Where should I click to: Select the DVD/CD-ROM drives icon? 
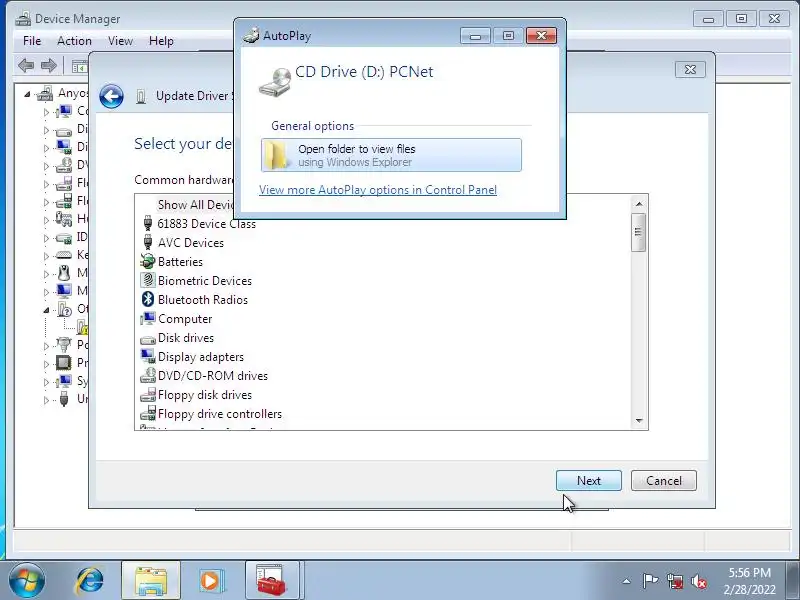click(x=147, y=376)
